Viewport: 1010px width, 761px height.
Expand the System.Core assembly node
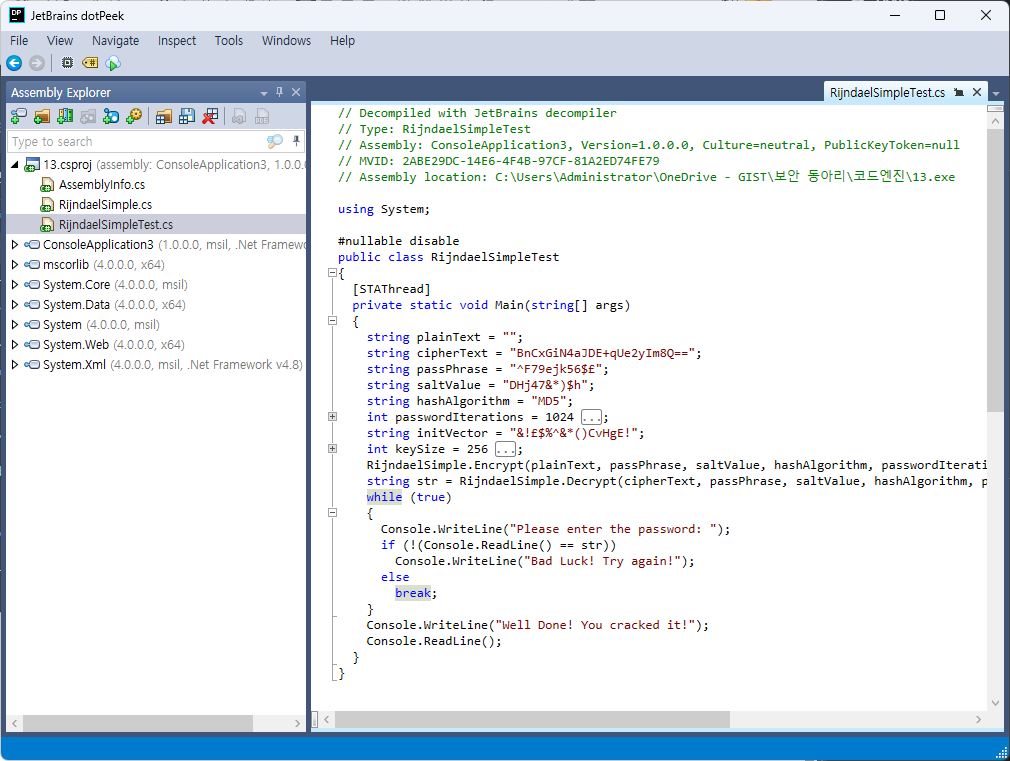point(14,285)
